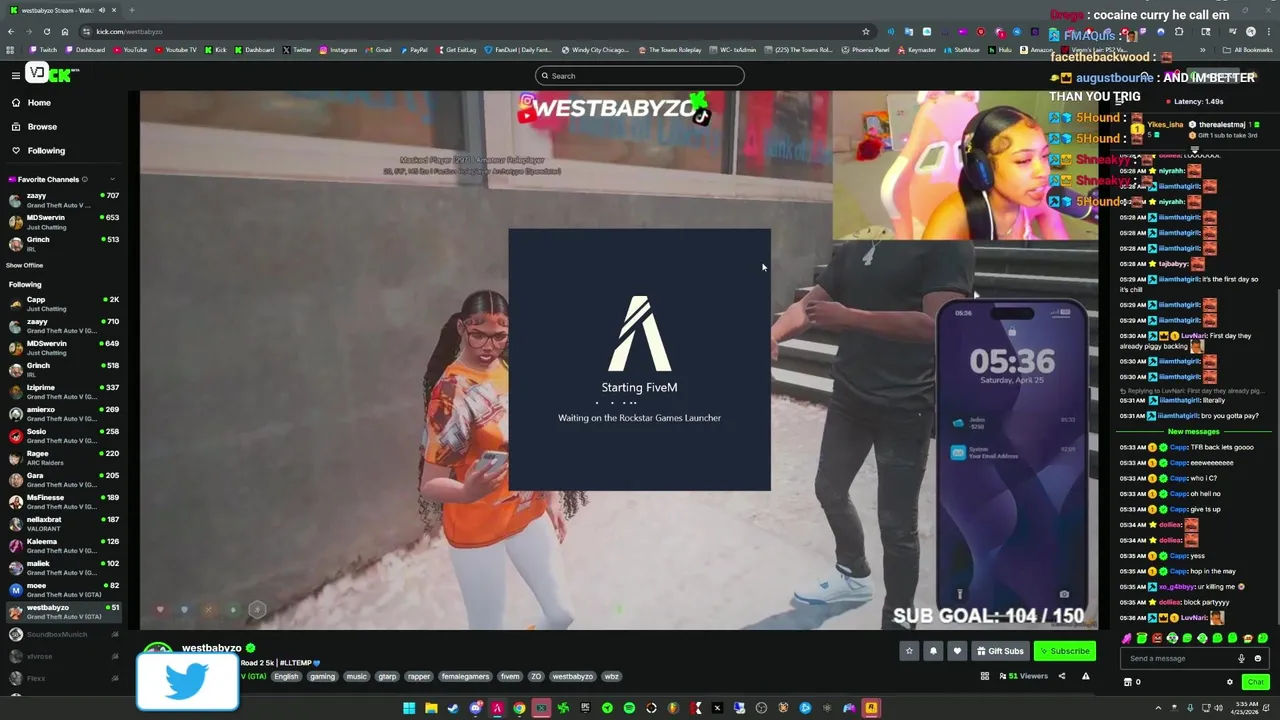Collapse the Favorite Channels section

112,180
